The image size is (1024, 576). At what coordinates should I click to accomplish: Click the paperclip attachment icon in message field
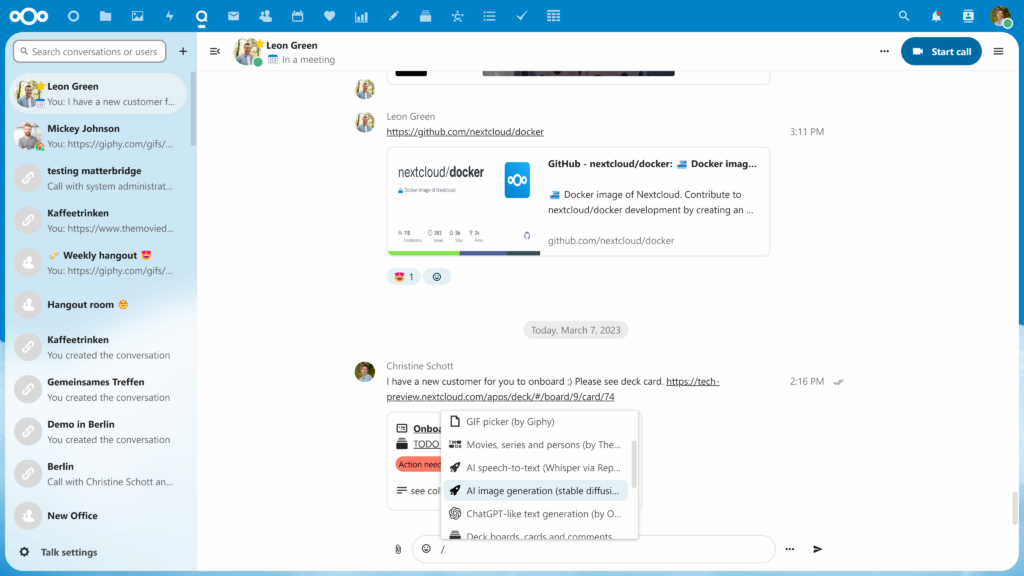point(396,549)
